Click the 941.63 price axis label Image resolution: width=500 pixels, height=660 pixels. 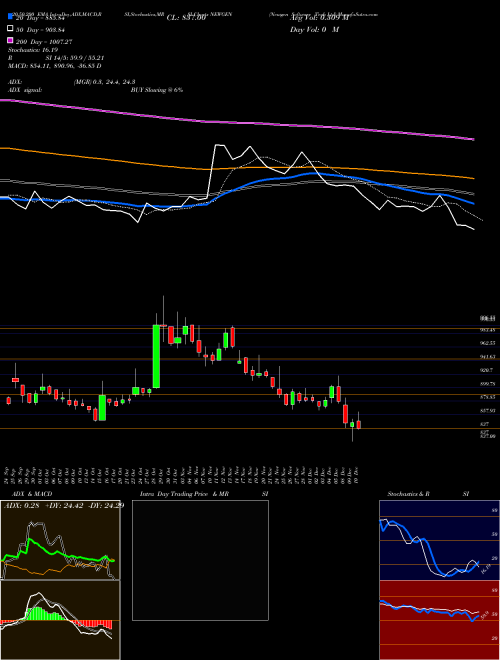487,357
